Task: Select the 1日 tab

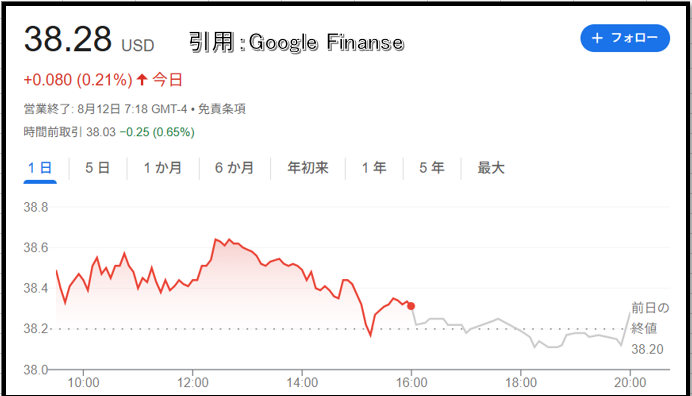Action: [x=40, y=168]
